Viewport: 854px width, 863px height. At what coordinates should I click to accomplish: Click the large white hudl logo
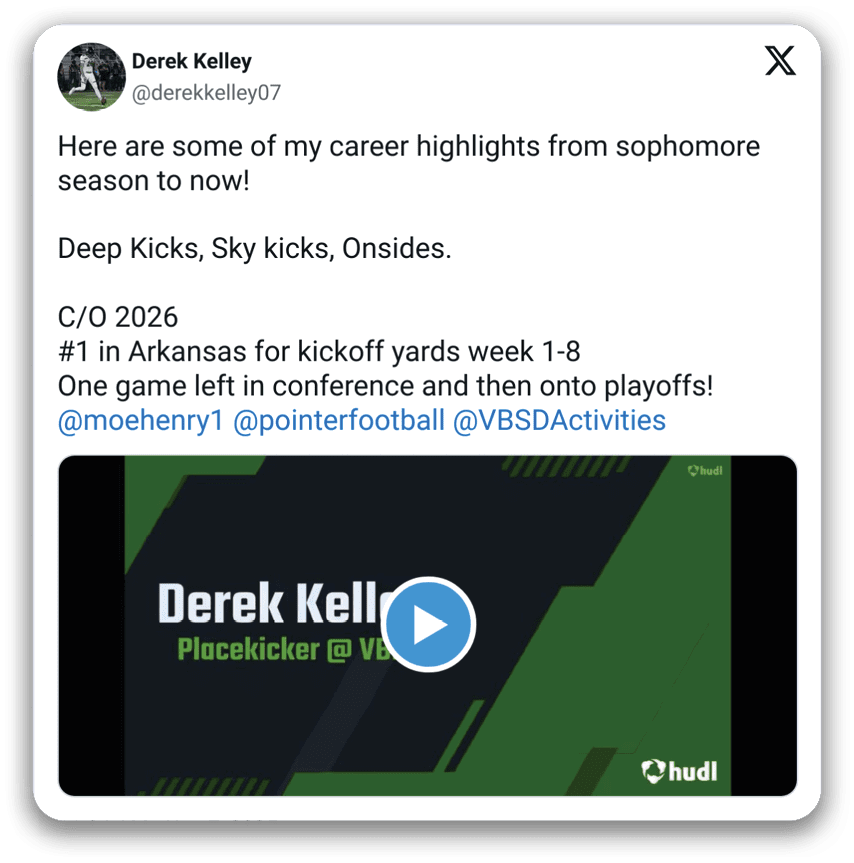click(x=681, y=771)
